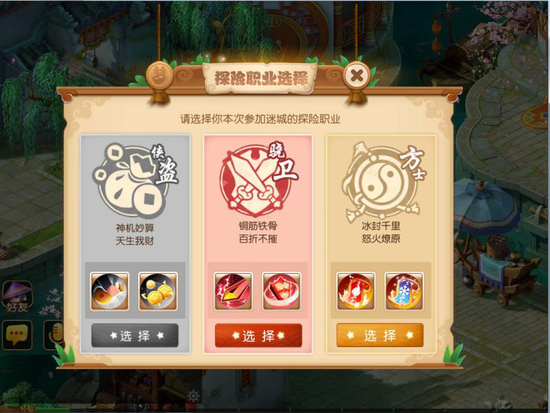Open the 好友 friends avatar icon

(17, 298)
